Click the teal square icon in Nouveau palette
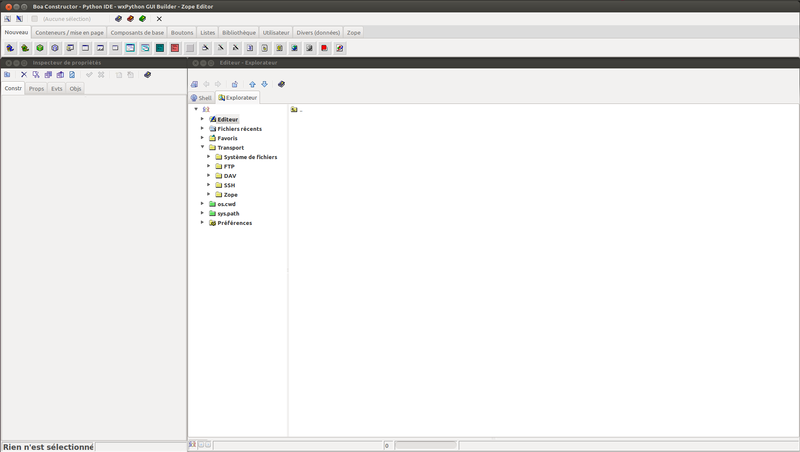 click(160, 47)
